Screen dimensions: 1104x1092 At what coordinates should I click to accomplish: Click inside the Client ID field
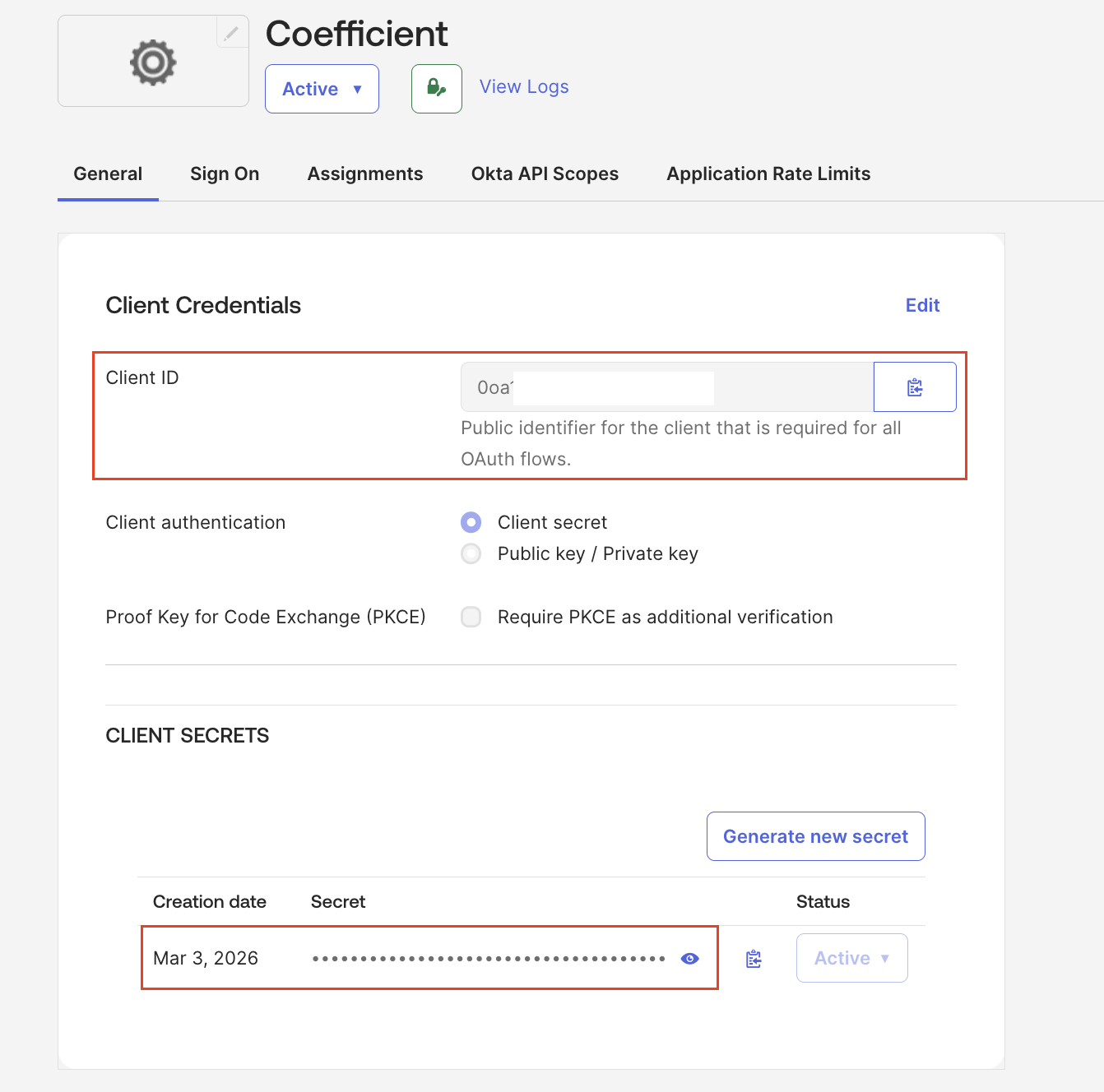point(666,387)
